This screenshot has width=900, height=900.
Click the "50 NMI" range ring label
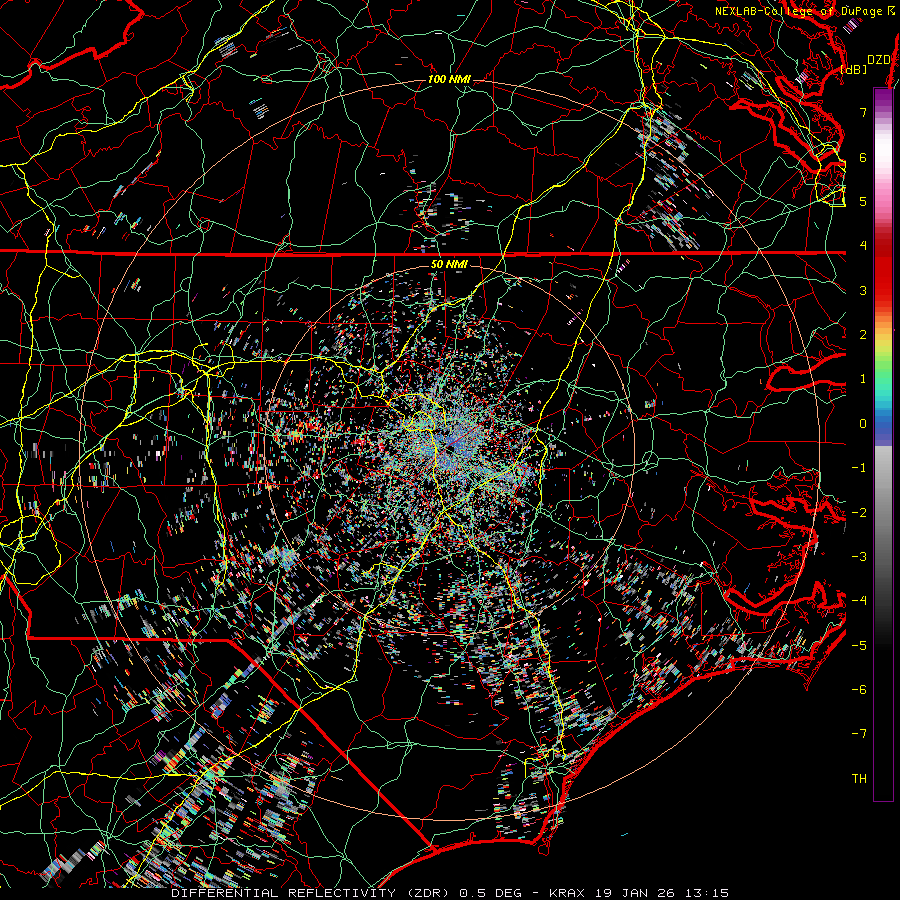click(449, 265)
